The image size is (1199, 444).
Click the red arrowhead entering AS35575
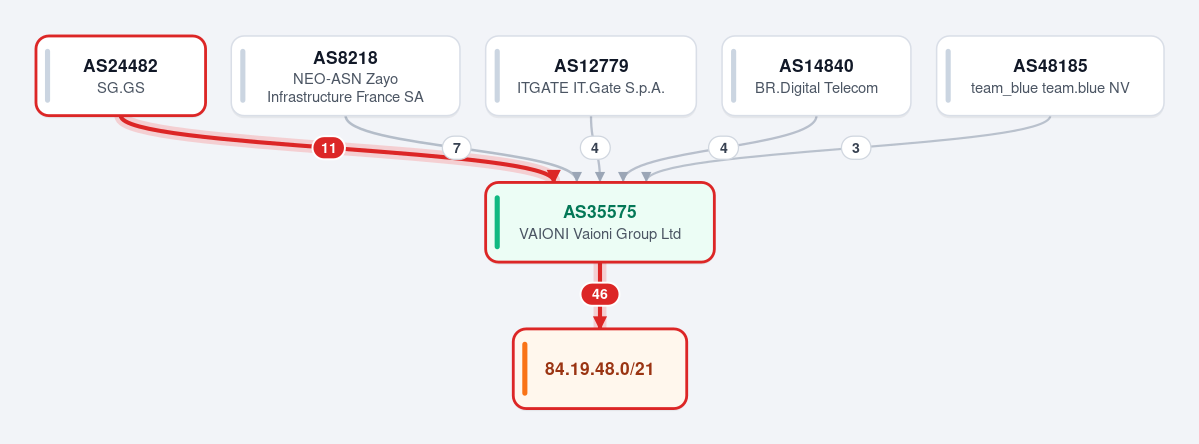tap(553, 177)
